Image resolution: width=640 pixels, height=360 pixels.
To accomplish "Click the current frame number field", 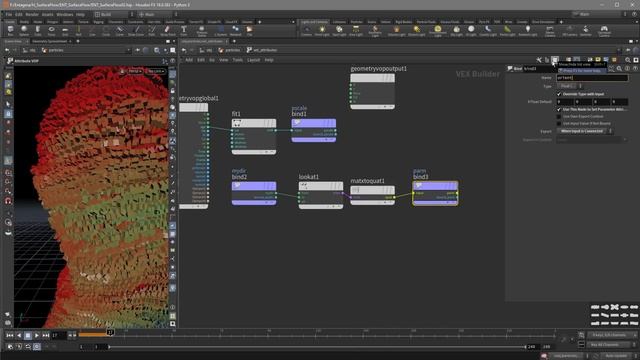I will point(58,336).
